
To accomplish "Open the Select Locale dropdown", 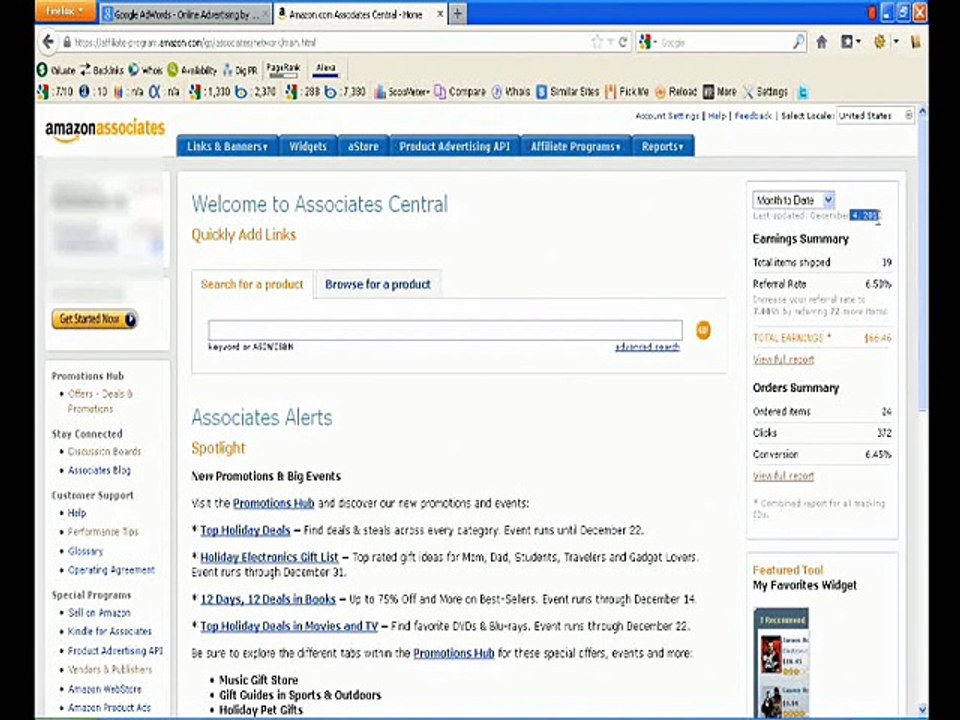I will tap(876, 115).
